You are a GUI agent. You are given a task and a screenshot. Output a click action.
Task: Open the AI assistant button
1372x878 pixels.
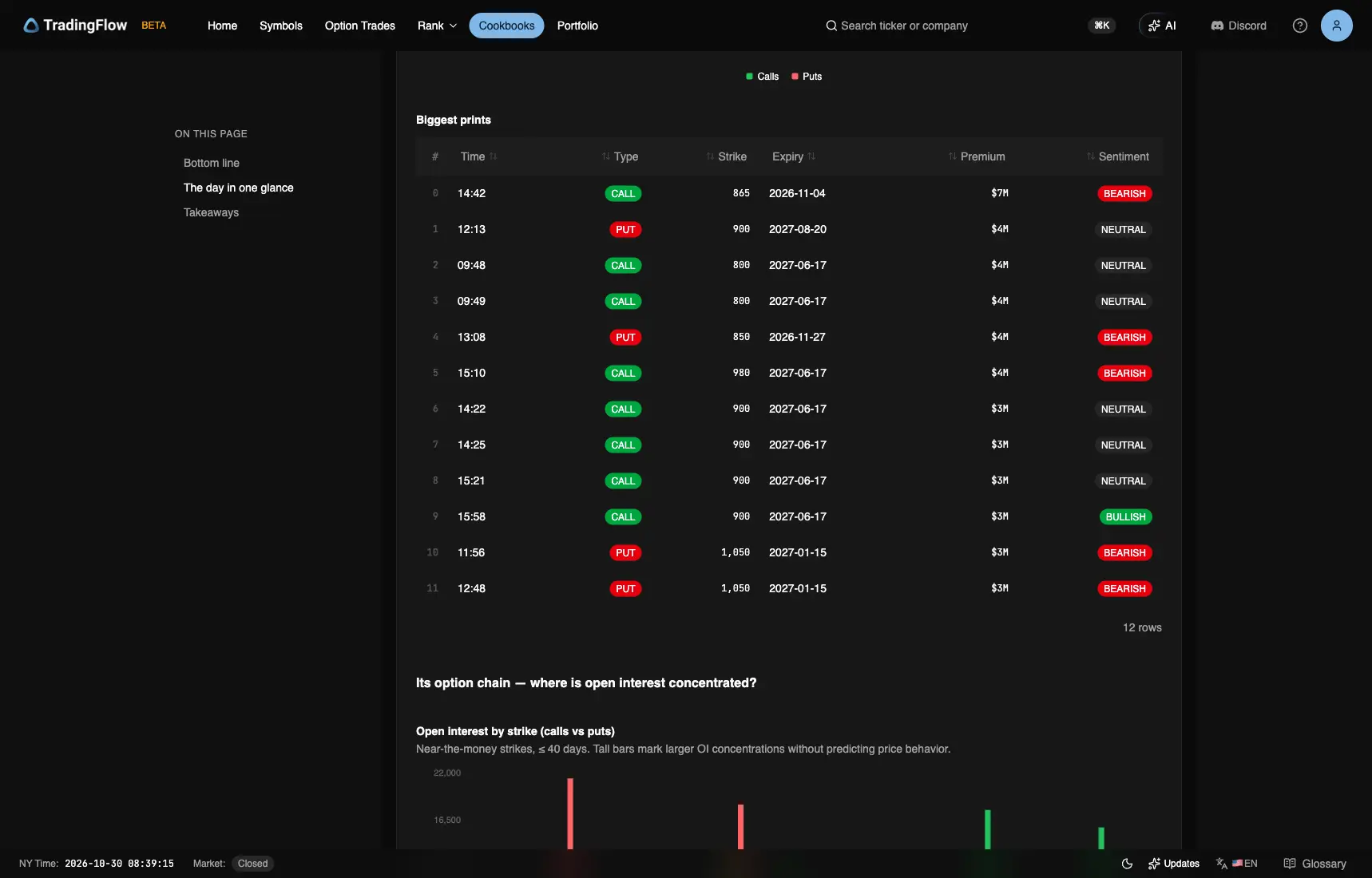pyautogui.click(x=1162, y=26)
